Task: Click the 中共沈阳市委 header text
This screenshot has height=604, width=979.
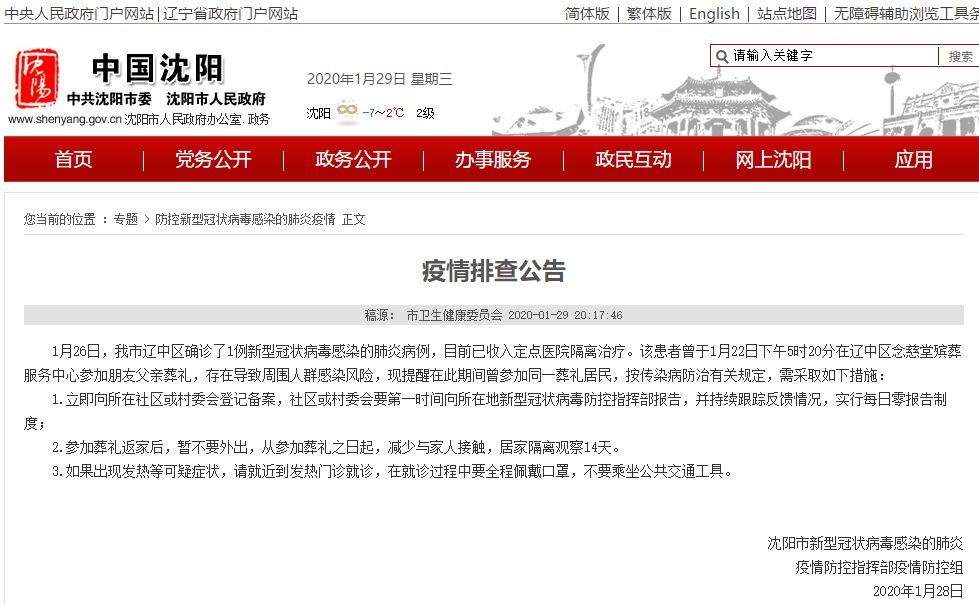Action: tap(109, 99)
